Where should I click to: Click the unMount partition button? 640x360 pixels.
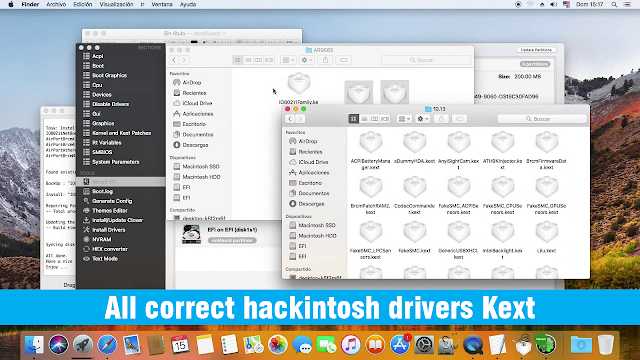(x=232, y=240)
